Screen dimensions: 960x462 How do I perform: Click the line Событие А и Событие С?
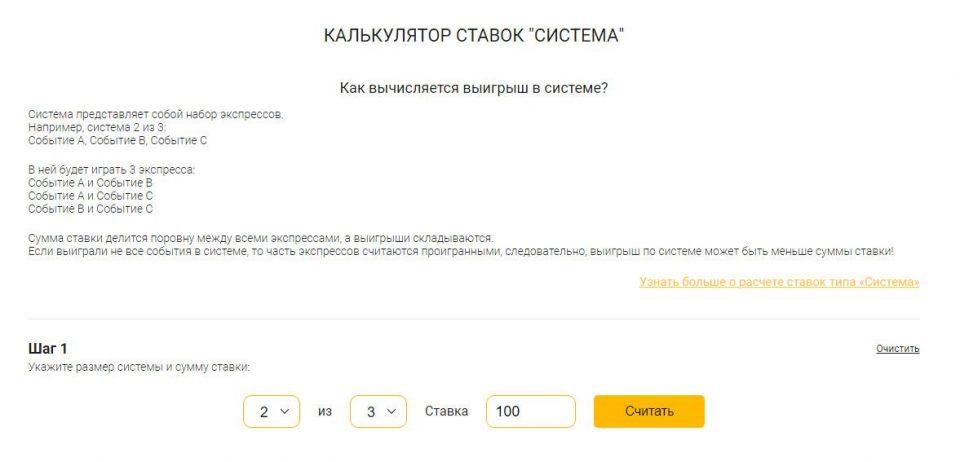pyautogui.click(x=90, y=196)
